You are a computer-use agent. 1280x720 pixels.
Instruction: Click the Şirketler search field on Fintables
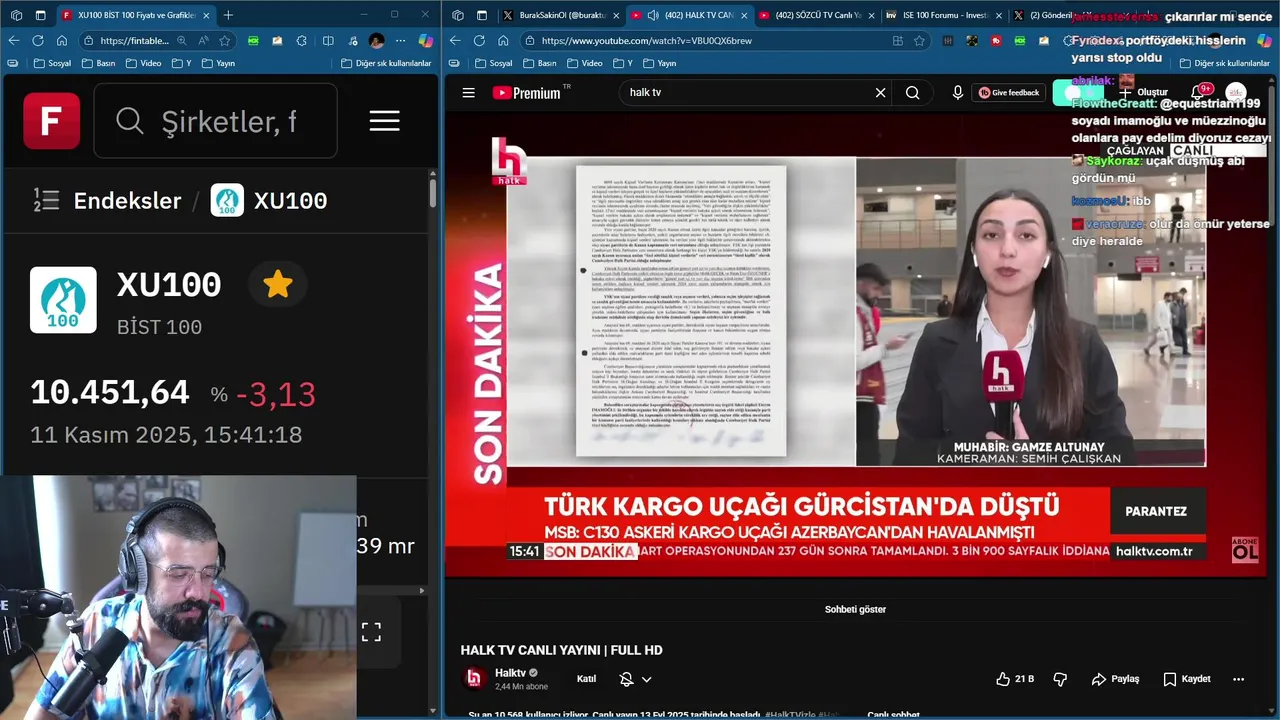[x=216, y=121]
